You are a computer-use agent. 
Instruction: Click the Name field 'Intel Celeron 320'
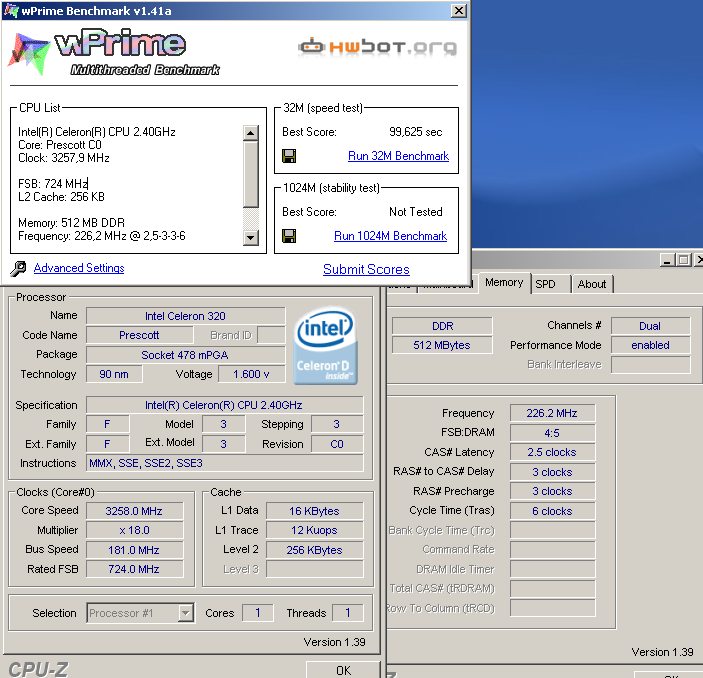click(x=185, y=316)
